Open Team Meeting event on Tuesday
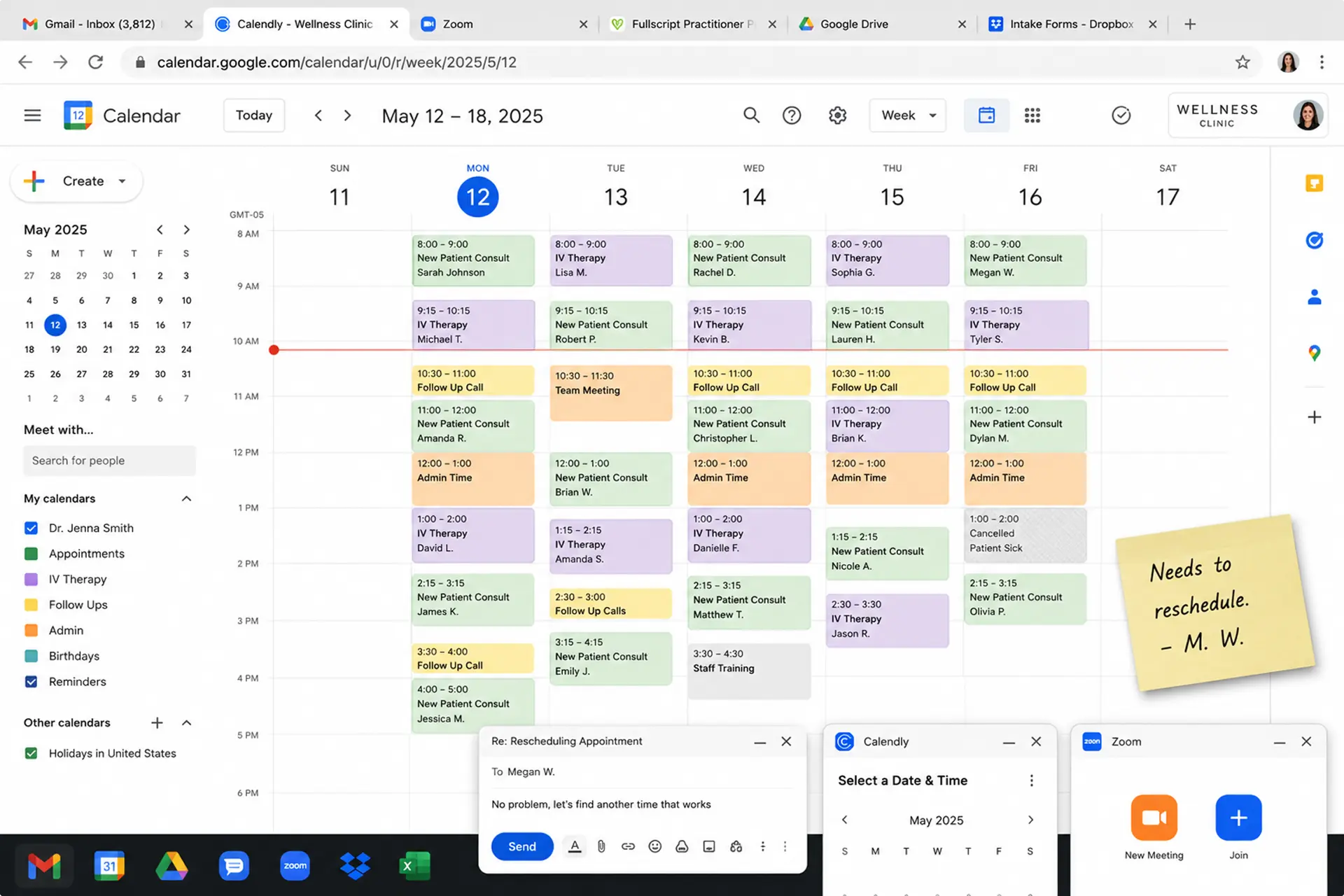Image resolution: width=1344 pixels, height=896 pixels. tap(611, 393)
